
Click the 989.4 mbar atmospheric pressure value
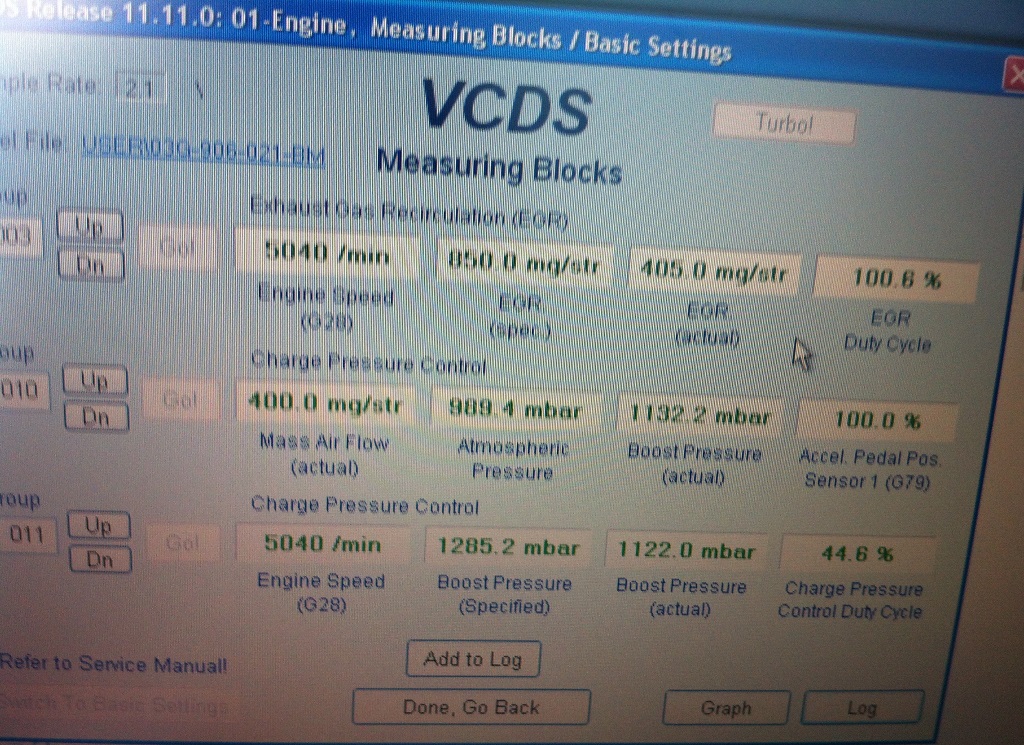(x=515, y=410)
